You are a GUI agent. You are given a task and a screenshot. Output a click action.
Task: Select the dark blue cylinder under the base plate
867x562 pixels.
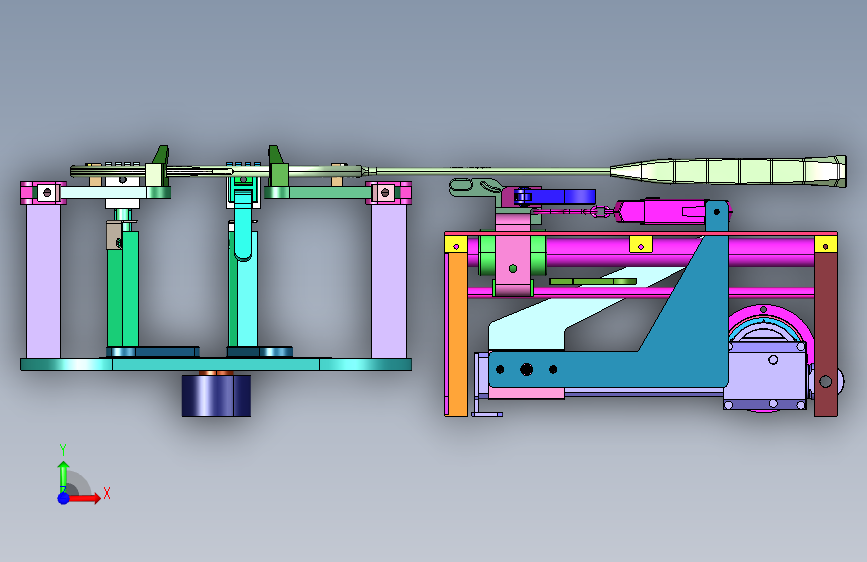216,395
